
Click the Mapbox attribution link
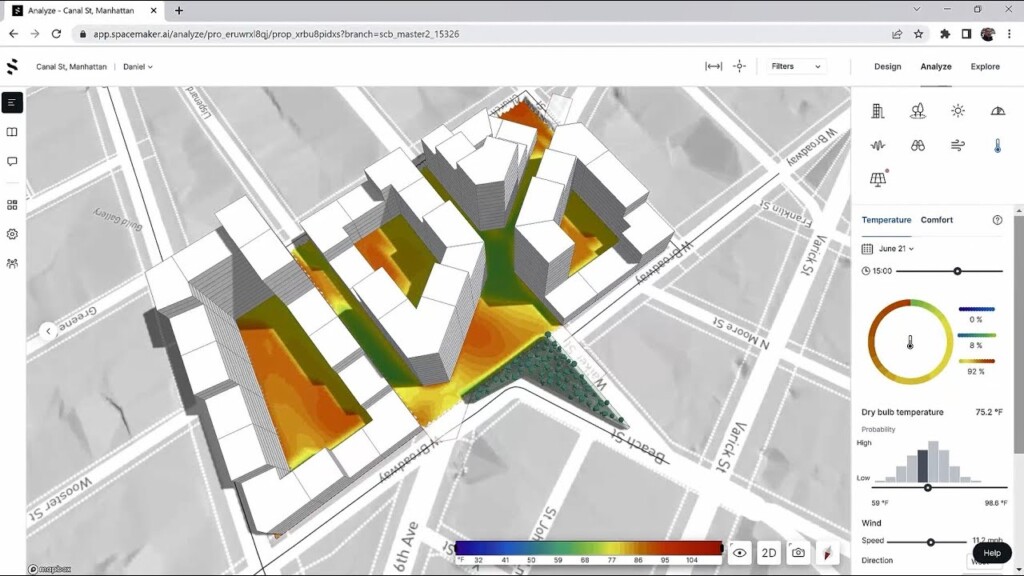click(50, 569)
